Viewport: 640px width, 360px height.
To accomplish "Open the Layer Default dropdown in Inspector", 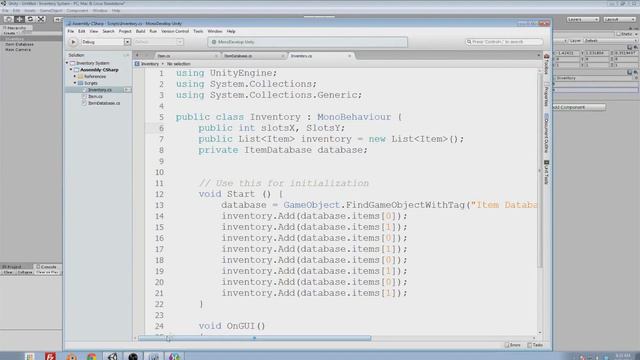I will (x=611, y=41).
